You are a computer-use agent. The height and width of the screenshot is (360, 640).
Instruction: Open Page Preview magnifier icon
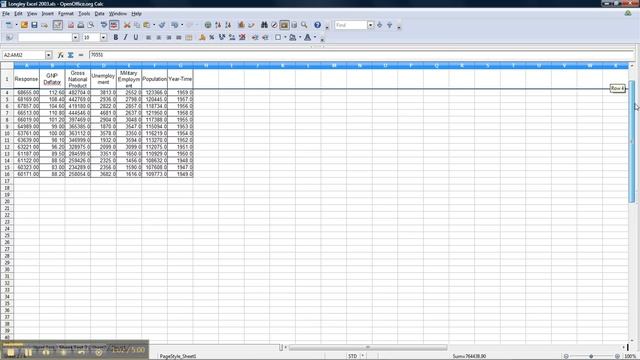coord(91,25)
